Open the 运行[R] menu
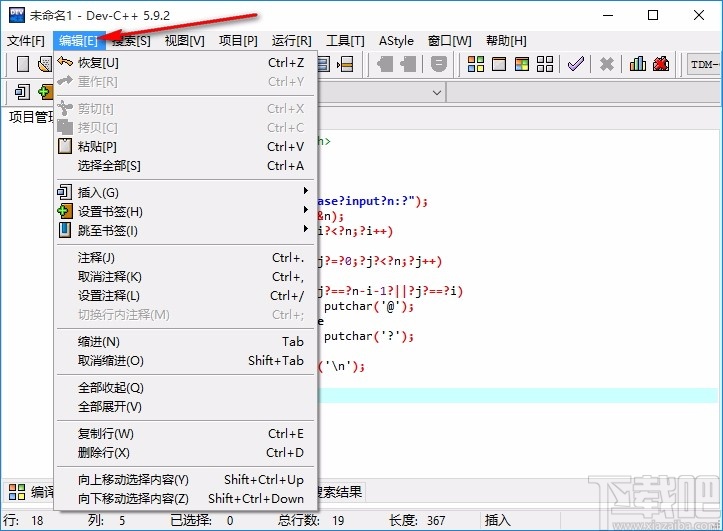 point(291,41)
